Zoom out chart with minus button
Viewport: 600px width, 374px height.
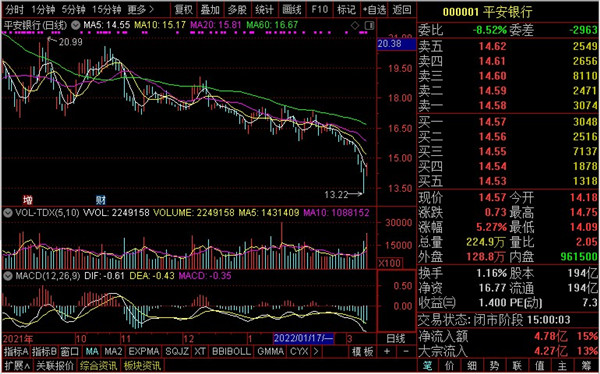coord(406,351)
